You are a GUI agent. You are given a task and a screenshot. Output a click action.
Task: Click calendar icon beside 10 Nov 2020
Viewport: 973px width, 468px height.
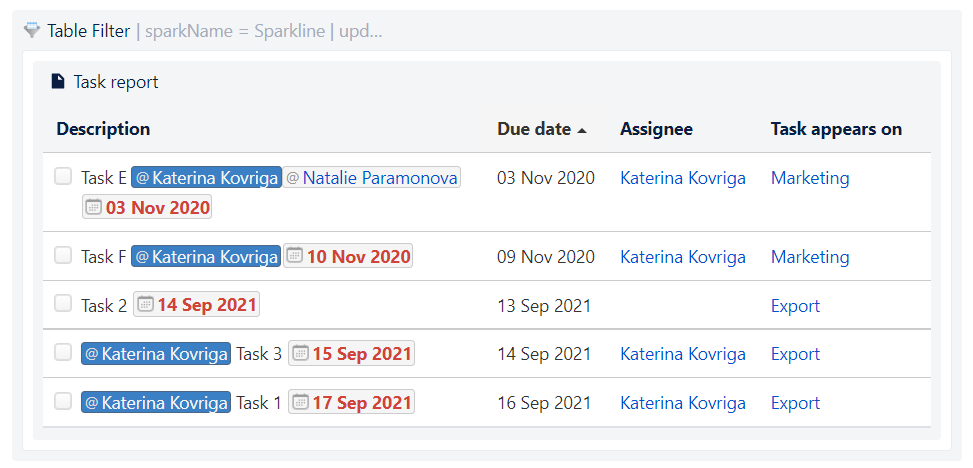tap(294, 256)
